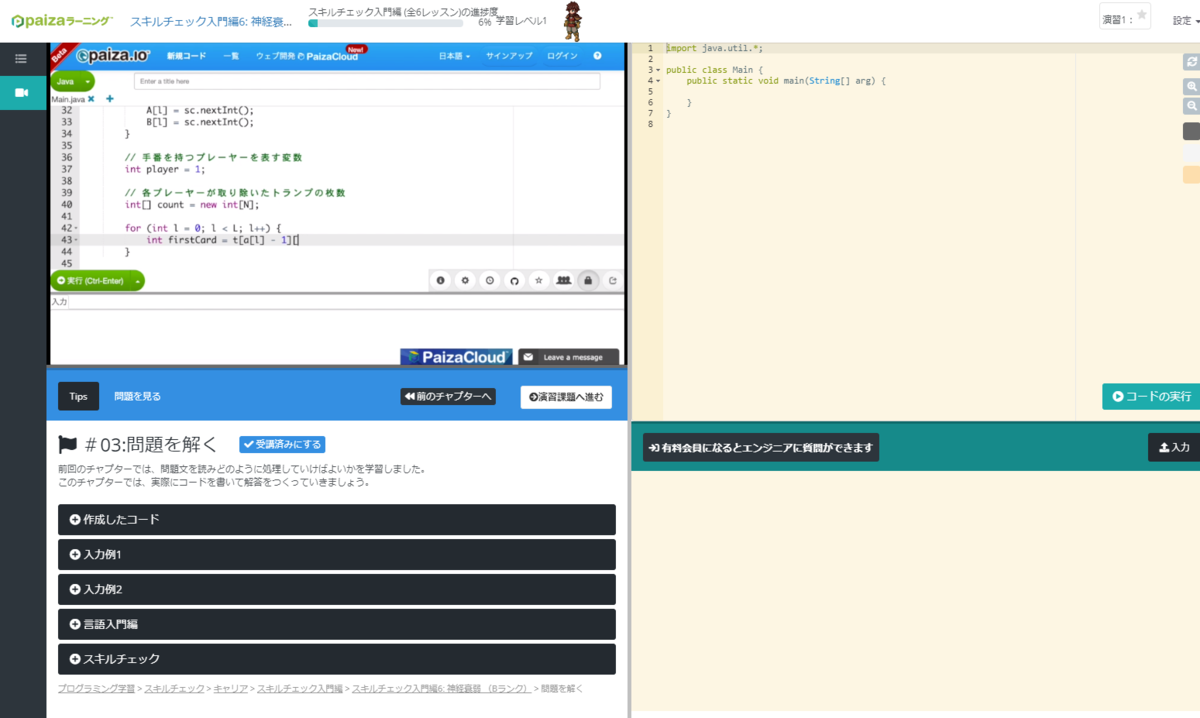Click the 入力 upload button
This screenshot has width=1200, height=718.
[1174, 447]
